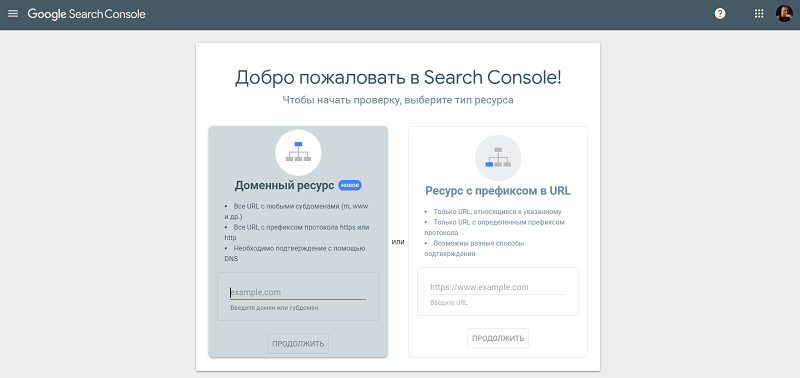Click the bullet "Все URL с префиксом протокола https"
800x378 pixels.
296,232
